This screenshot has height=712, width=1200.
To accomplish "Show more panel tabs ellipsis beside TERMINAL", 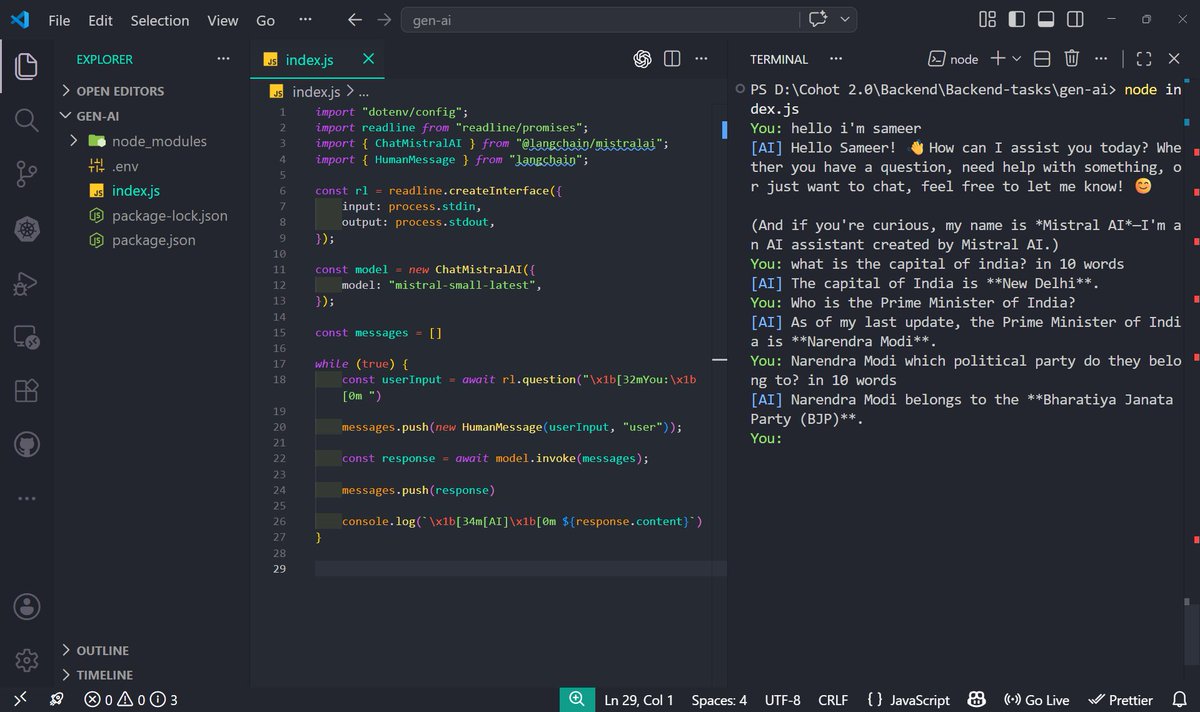I will (836, 59).
